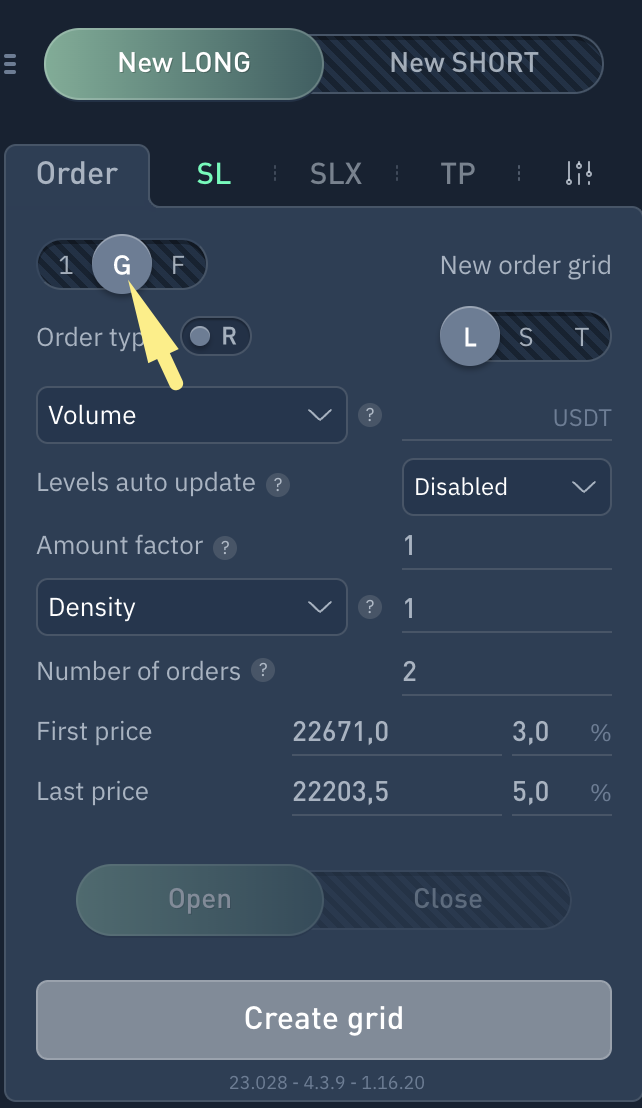
Task: Click the Number of orders help icon
Action: (x=263, y=671)
